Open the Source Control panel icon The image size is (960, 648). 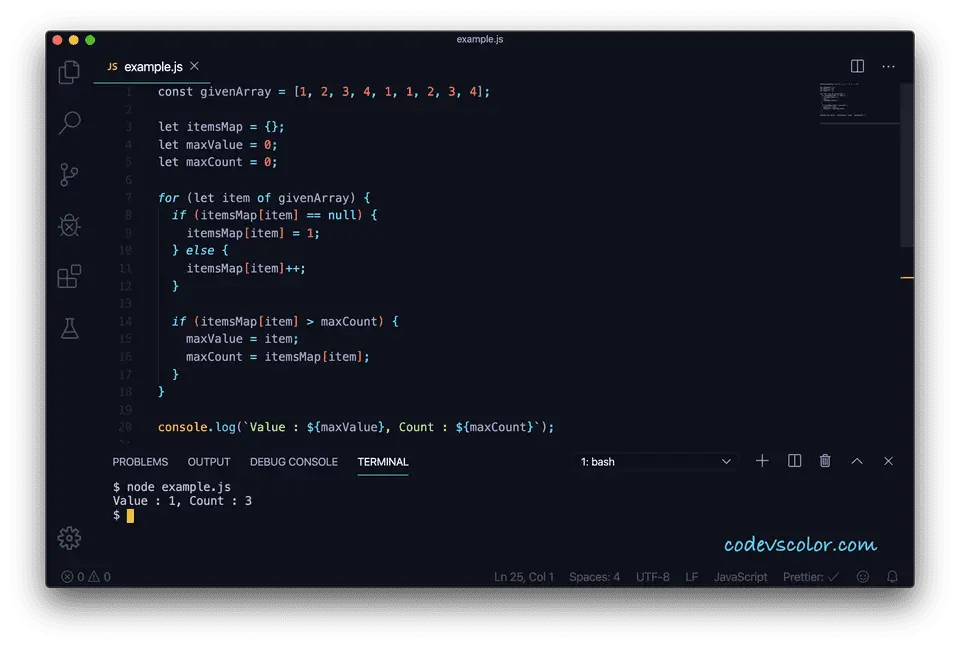tap(69, 174)
